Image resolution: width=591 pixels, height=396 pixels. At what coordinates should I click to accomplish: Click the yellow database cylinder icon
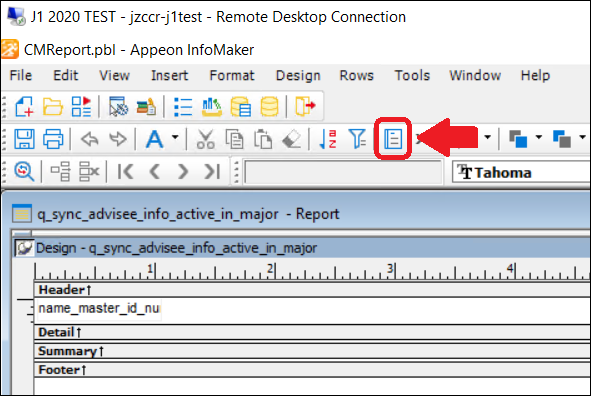269,106
